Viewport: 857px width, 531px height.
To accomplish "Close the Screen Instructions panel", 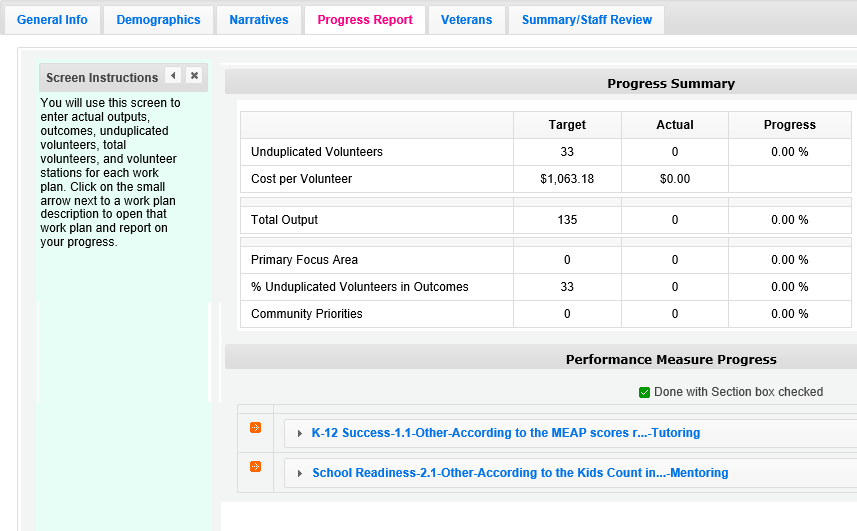I will click(194, 76).
